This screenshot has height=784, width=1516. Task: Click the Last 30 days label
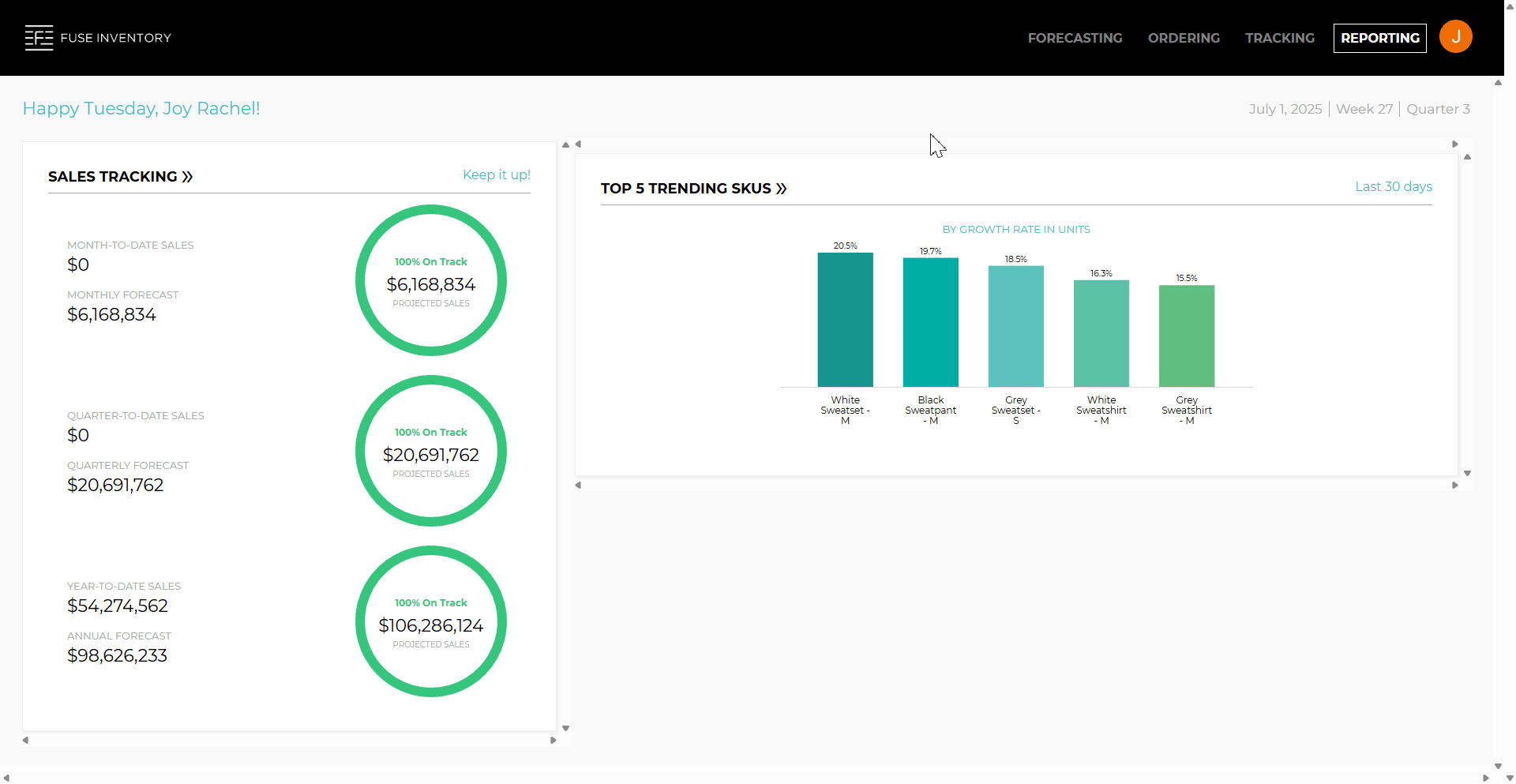point(1393,187)
